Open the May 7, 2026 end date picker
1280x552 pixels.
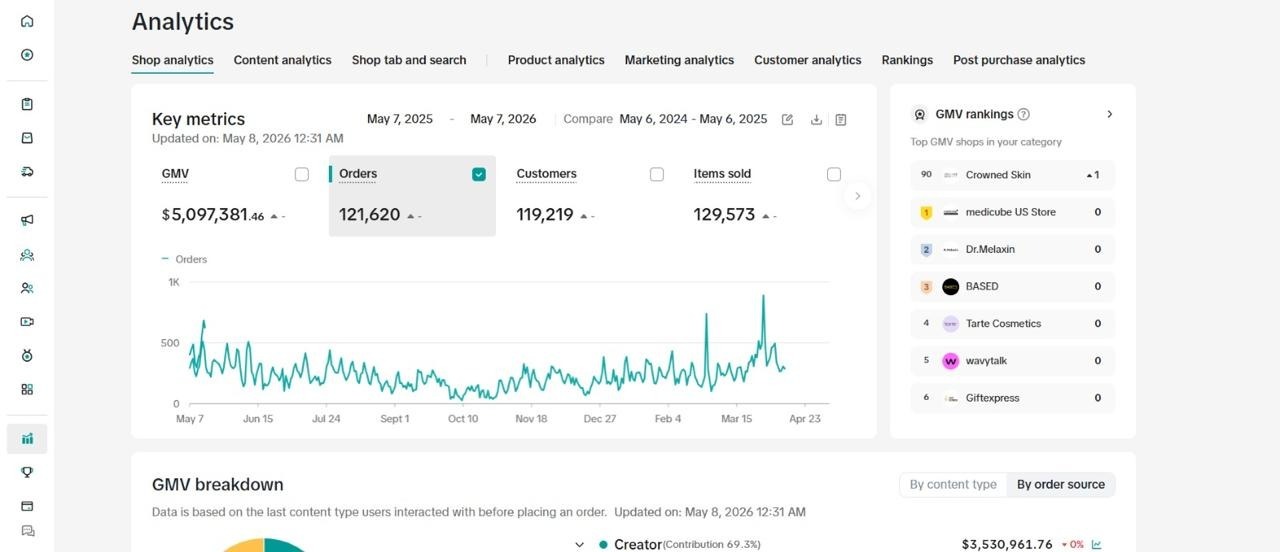pyautogui.click(x=503, y=119)
